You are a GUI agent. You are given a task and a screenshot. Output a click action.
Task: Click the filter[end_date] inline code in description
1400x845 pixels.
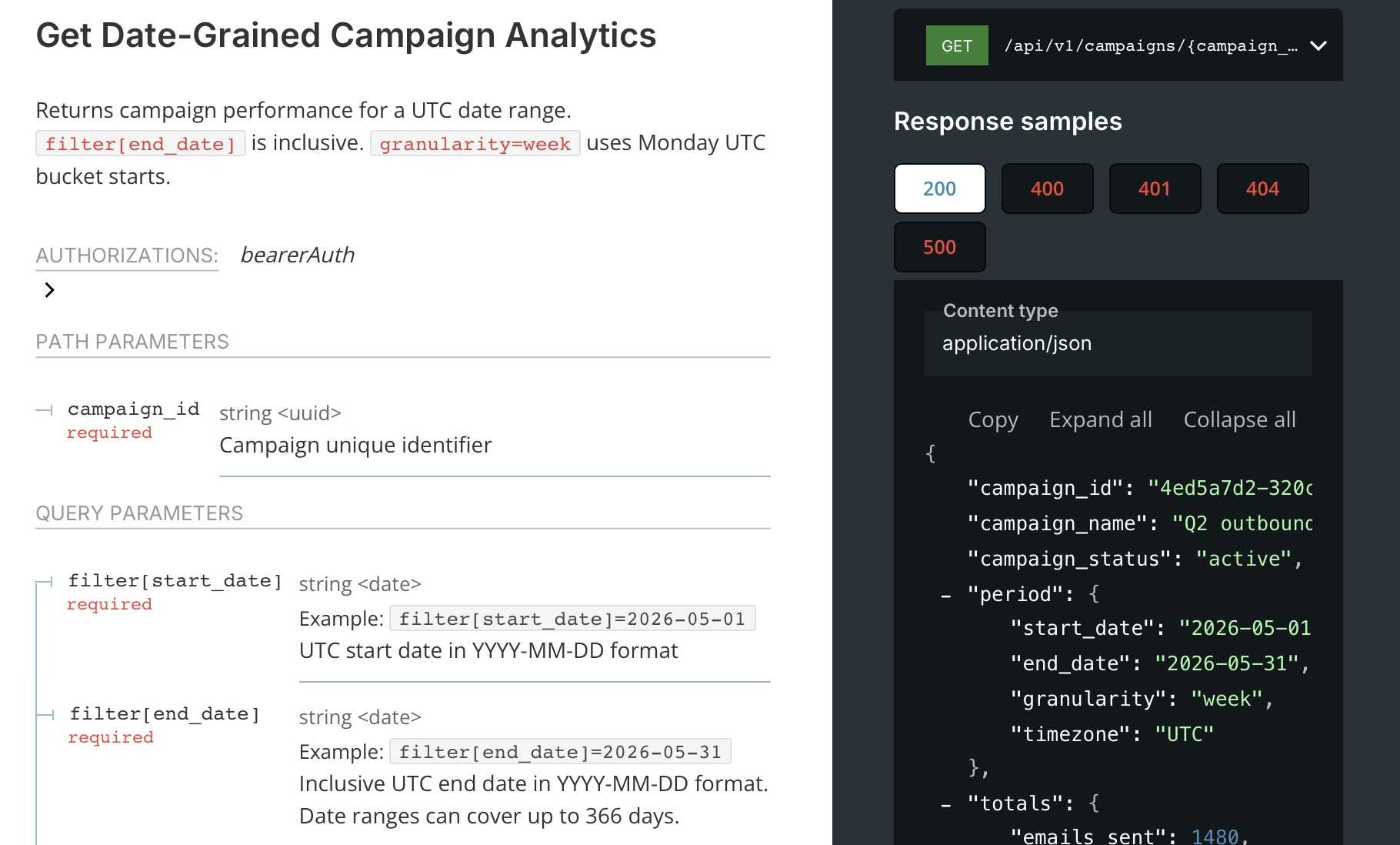pyautogui.click(x=140, y=144)
